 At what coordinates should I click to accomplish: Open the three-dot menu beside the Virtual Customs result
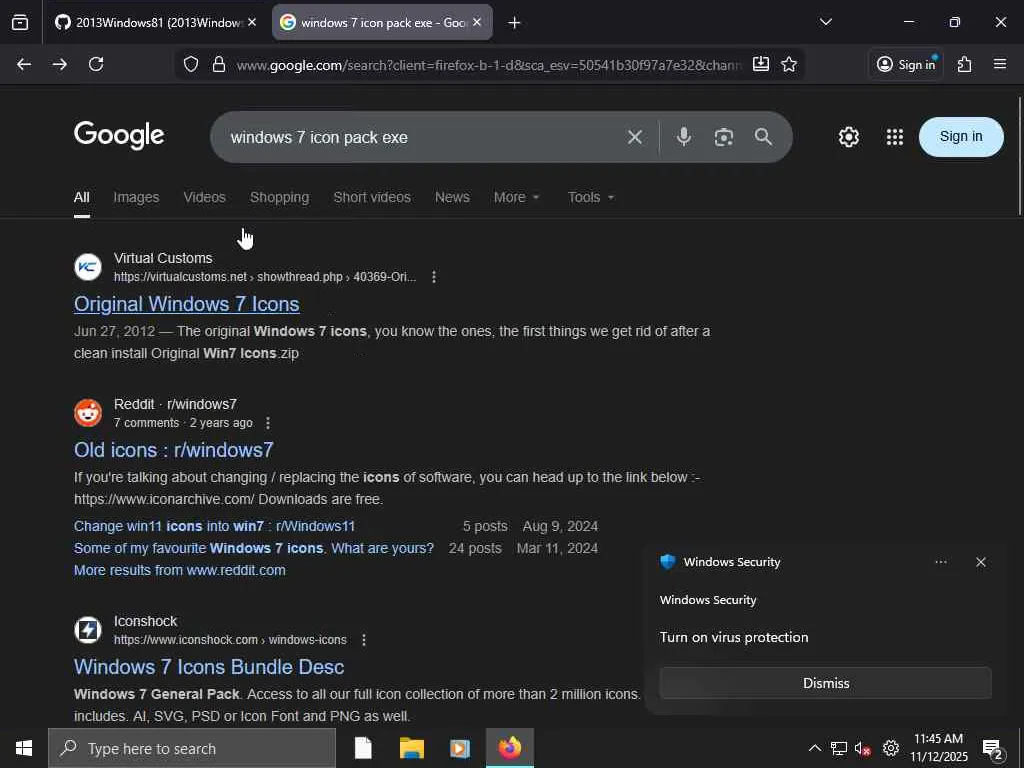434,277
